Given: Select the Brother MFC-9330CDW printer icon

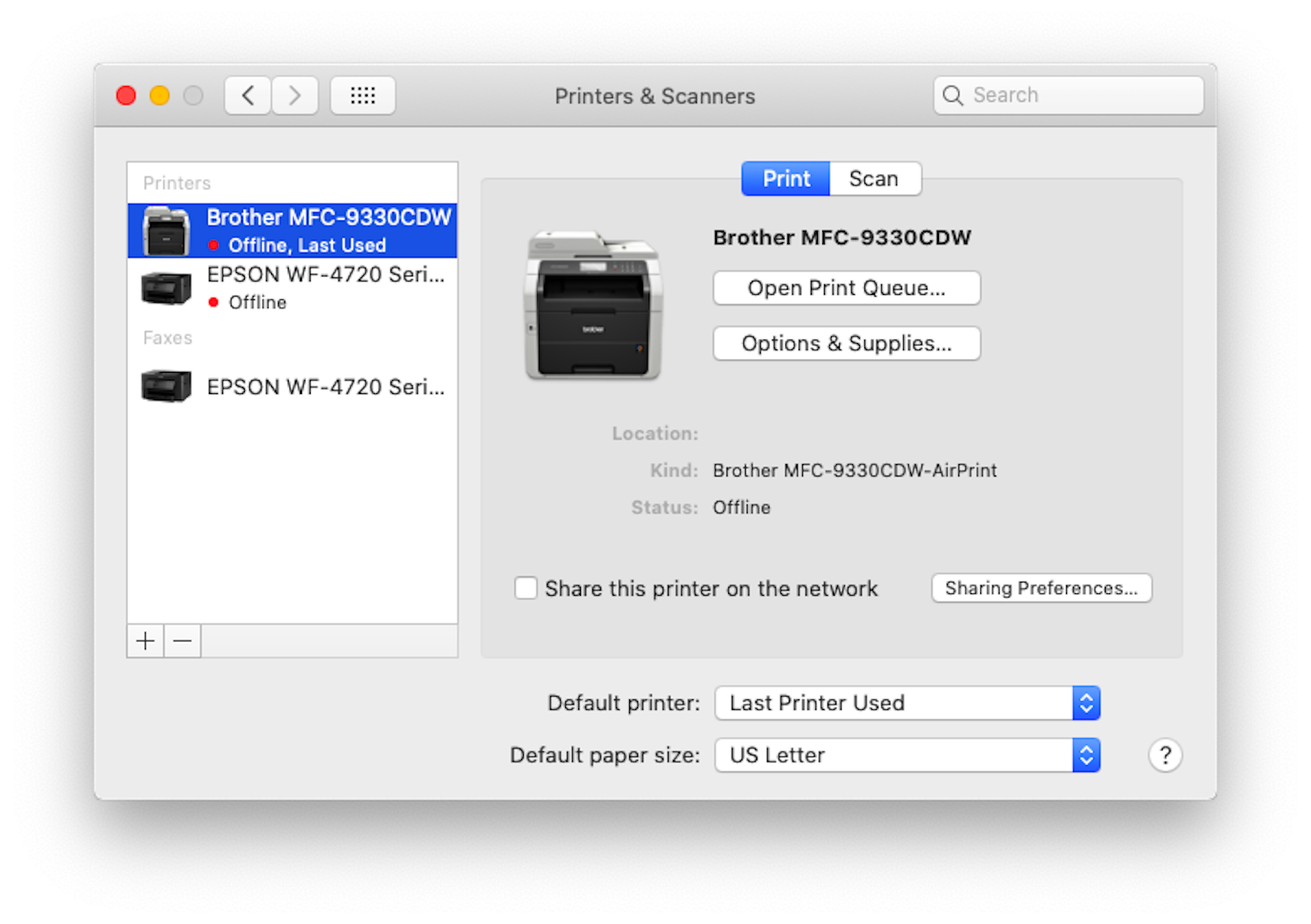Looking at the screenshot, I should coord(165,230).
